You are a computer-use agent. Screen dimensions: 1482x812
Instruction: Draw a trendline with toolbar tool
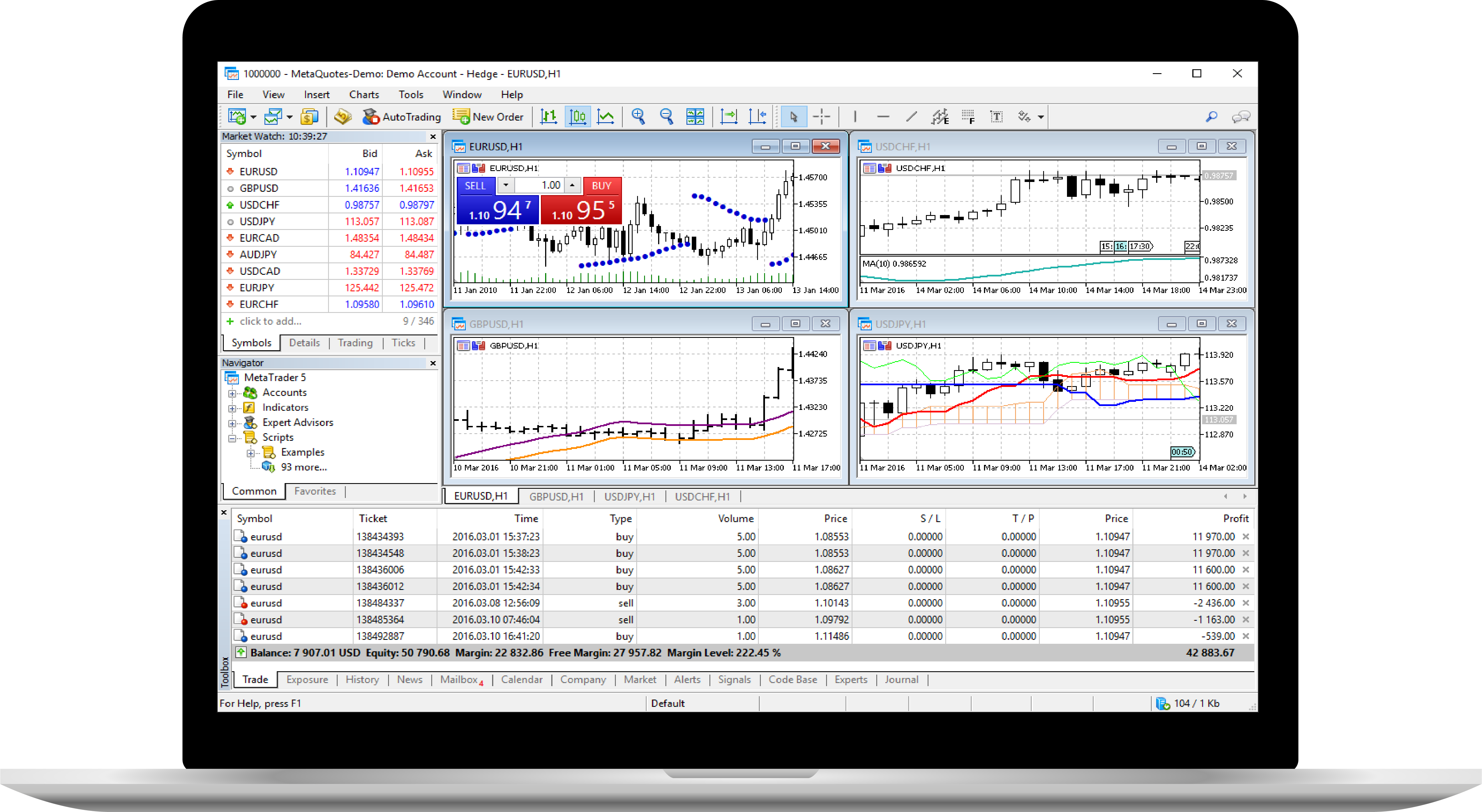point(911,117)
